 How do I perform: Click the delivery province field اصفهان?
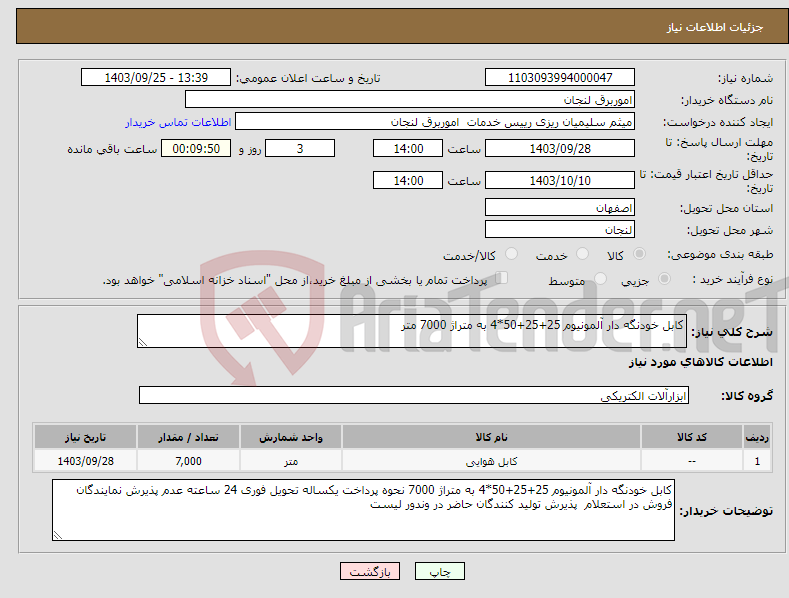(560, 207)
